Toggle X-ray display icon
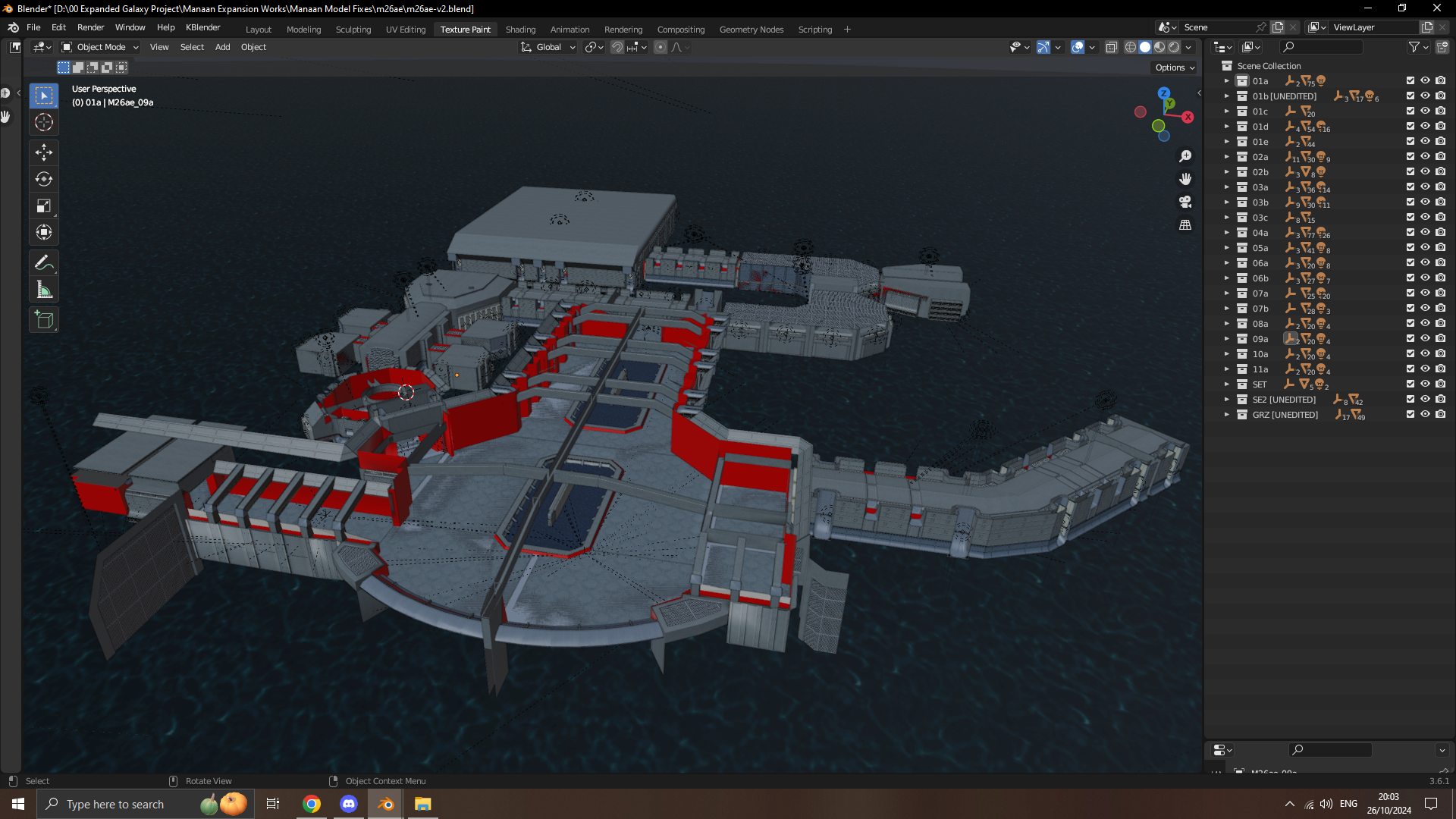Viewport: 1456px width, 819px height. (1112, 47)
